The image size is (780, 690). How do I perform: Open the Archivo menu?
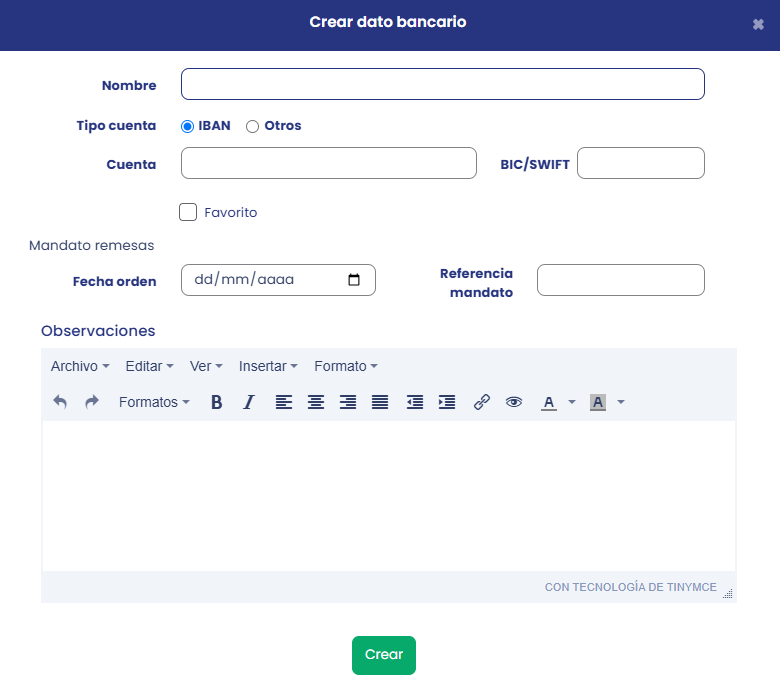pos(80,366)
